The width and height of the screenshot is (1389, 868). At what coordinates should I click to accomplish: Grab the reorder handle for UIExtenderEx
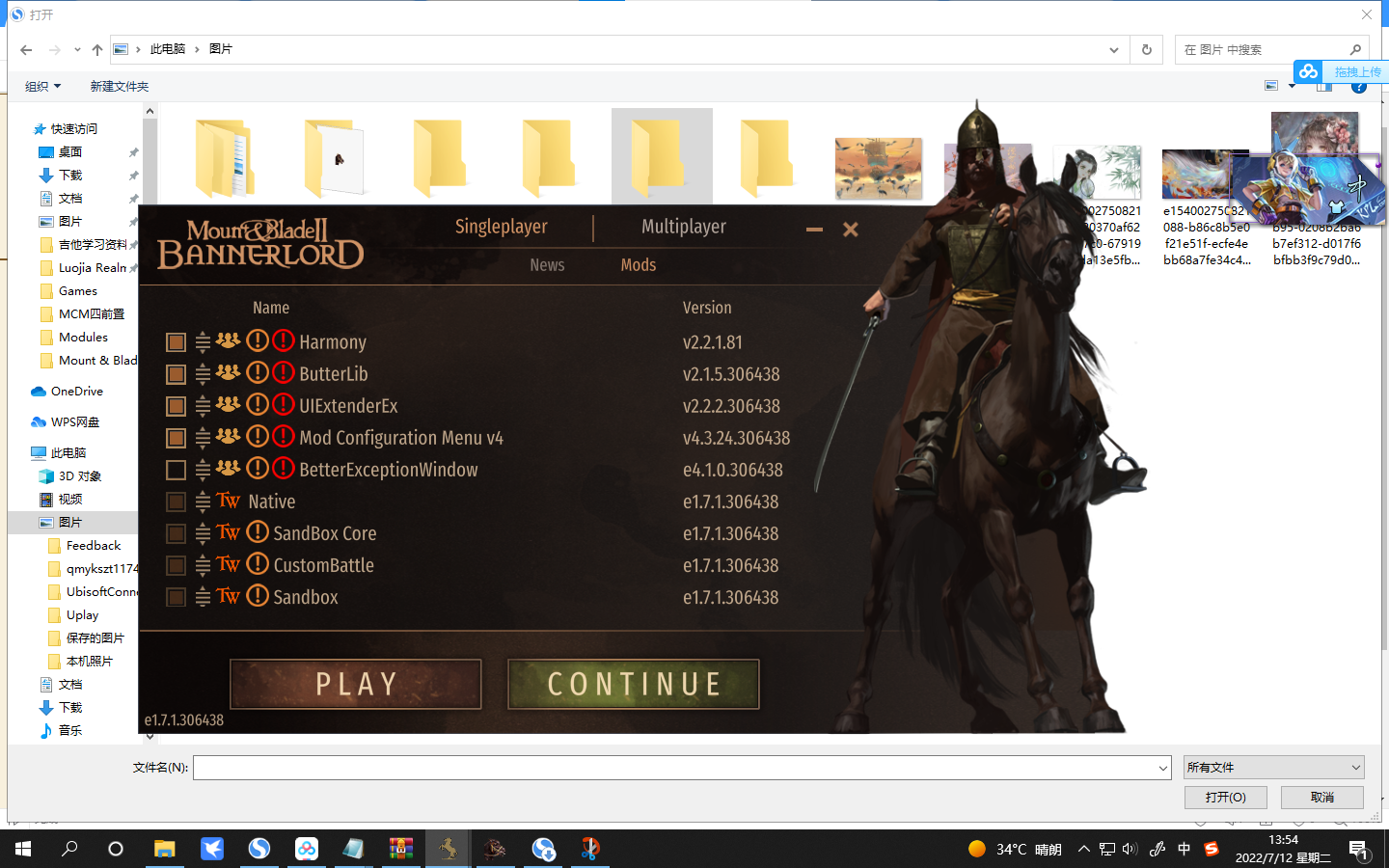(x=203, y=406)
